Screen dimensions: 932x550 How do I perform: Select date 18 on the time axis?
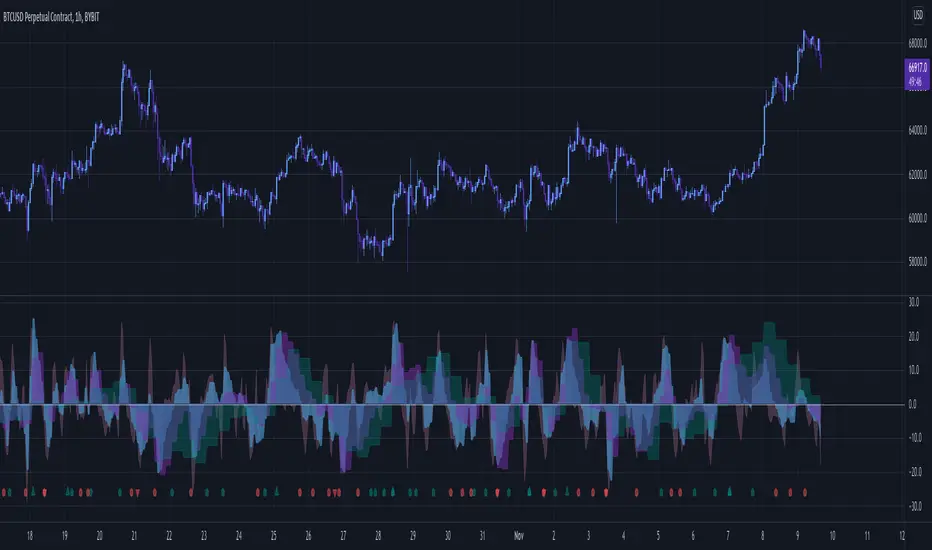[30, 535]
